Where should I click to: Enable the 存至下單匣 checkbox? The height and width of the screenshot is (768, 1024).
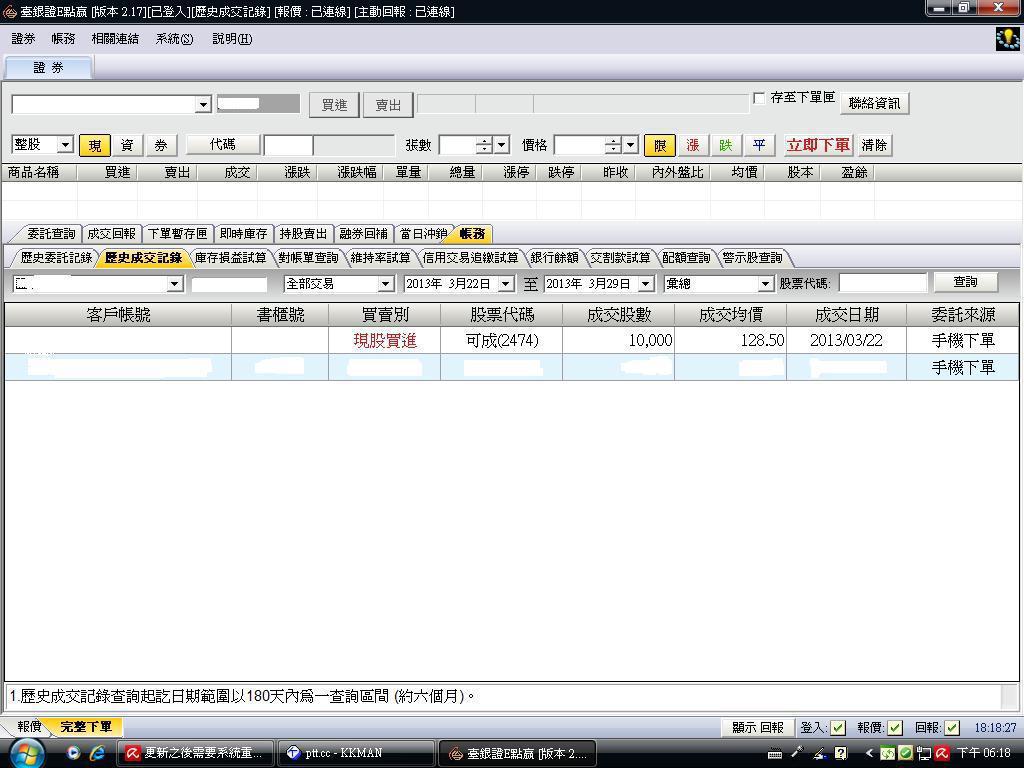click(x=759, y=98)
